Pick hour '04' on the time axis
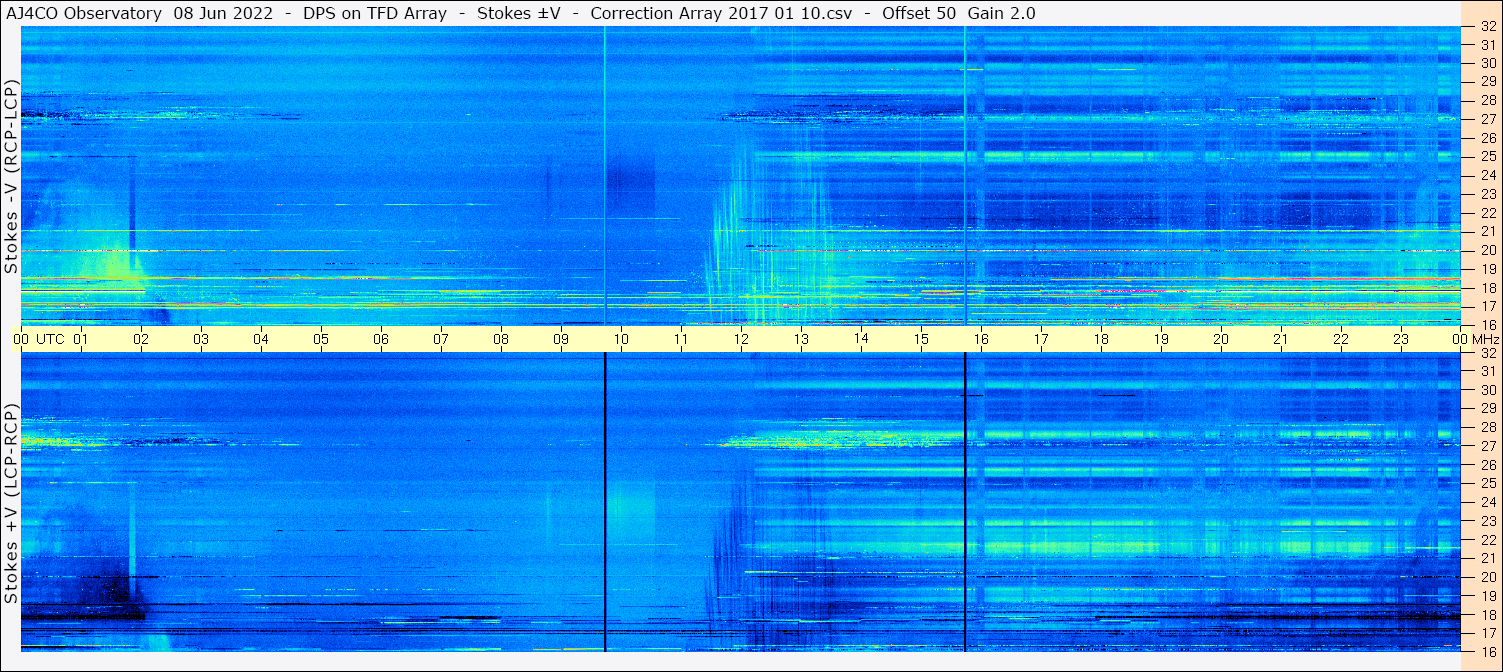 pyautogui.click(x=261, y=339)
